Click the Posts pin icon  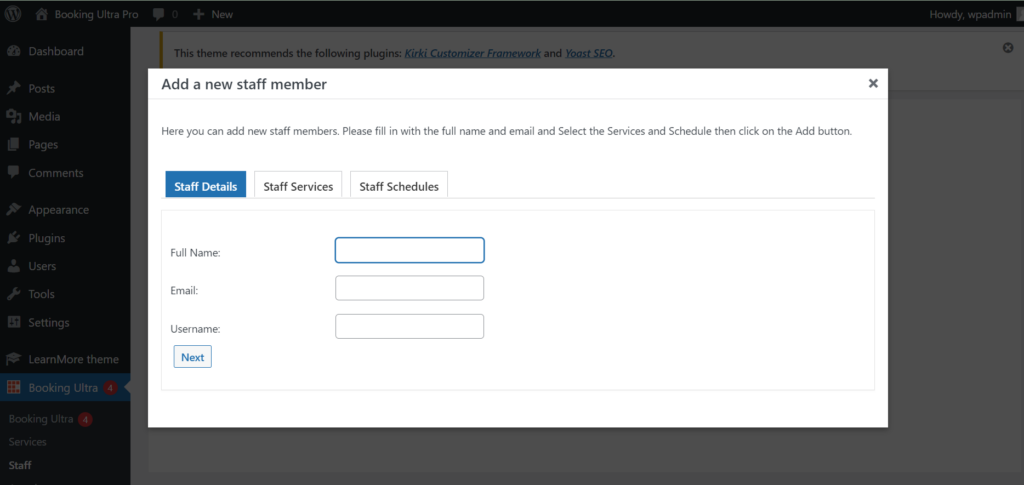(14, 89)
